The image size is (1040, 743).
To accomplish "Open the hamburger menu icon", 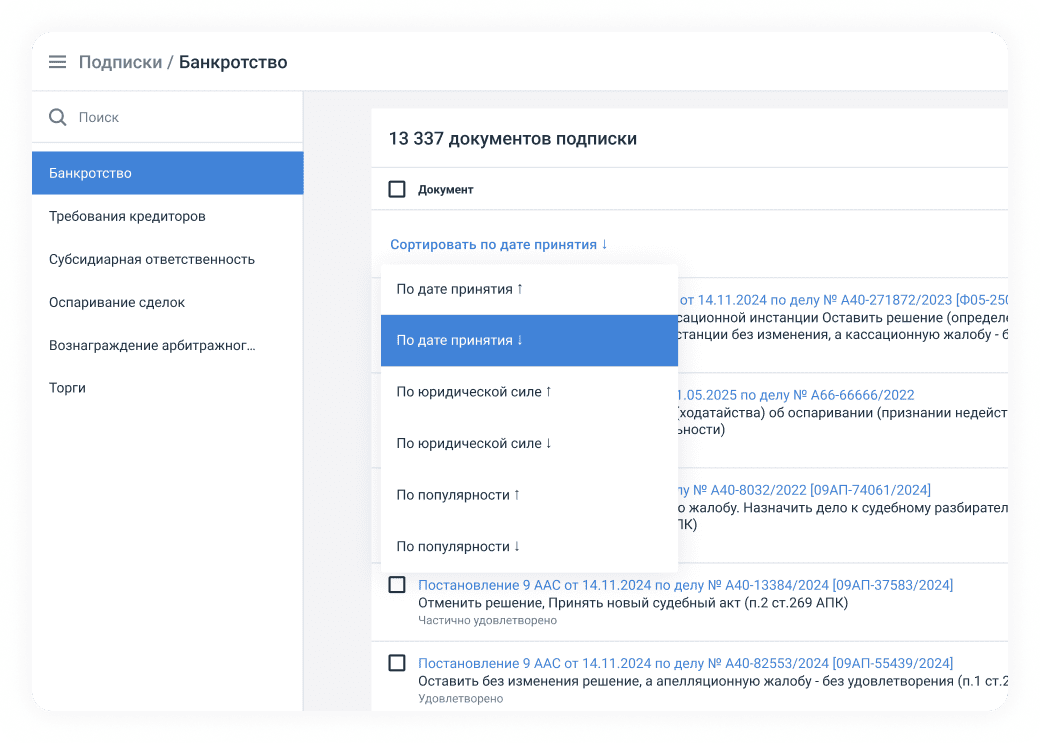I will (58, 62).
